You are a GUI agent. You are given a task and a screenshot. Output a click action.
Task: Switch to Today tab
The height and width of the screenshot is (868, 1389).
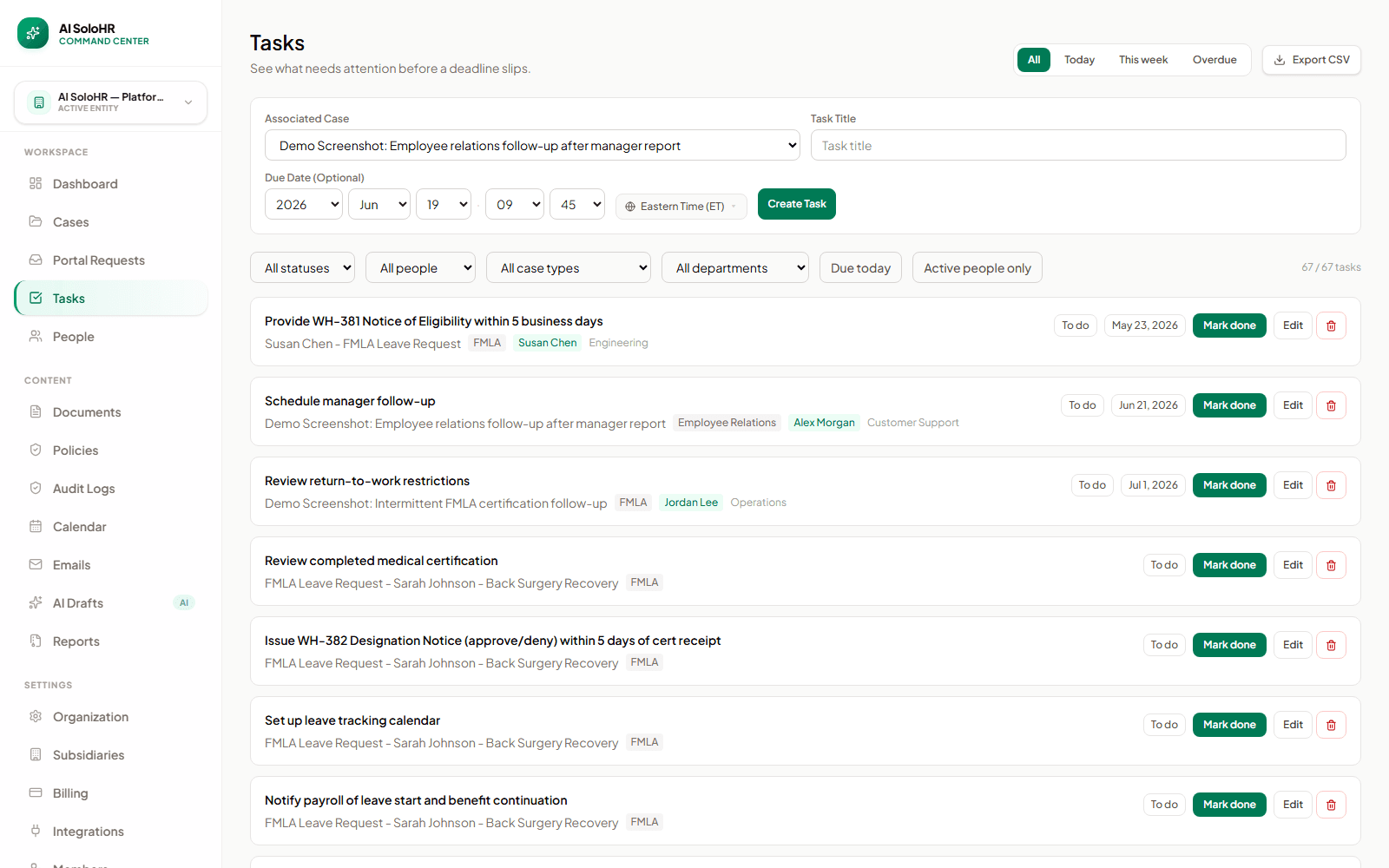1079,60
